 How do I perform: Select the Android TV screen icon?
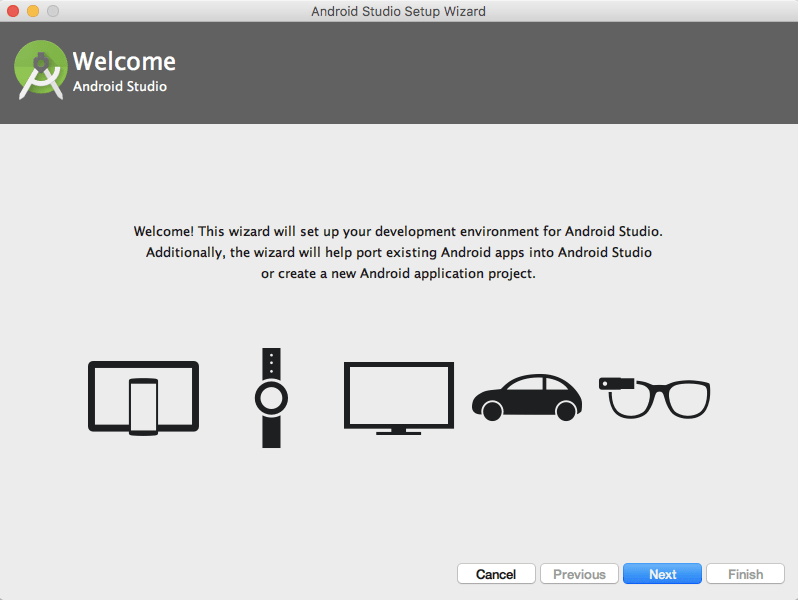click(399, 398)
